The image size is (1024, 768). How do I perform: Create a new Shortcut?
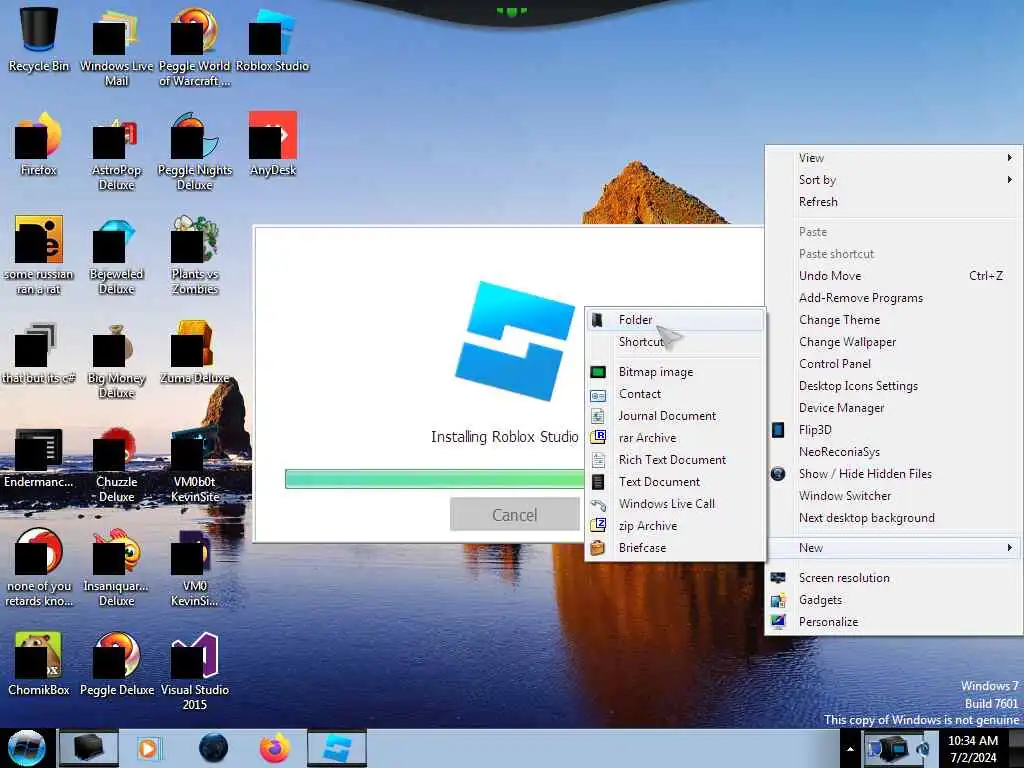pyautogui.click(x=675, y=342)
